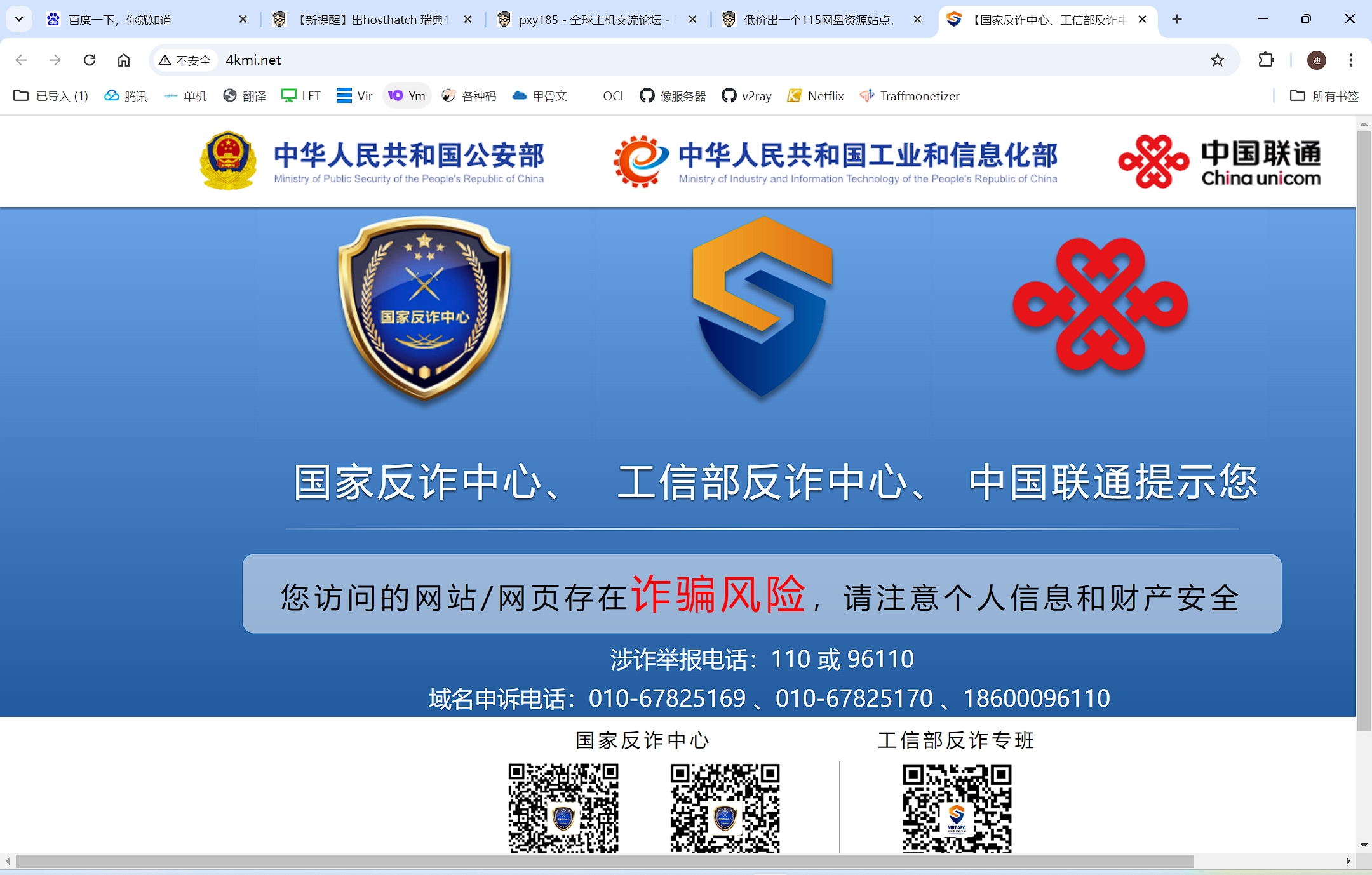Open the LET bookmark
The width and height of the screenshot is (1372, 875).
[301, 96]
